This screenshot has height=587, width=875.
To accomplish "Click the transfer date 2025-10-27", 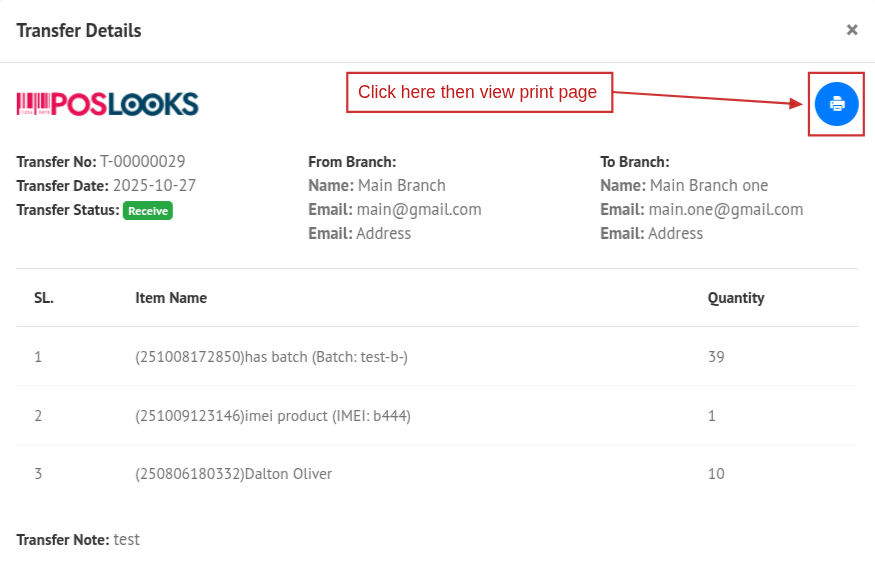I will click(154, 186).
